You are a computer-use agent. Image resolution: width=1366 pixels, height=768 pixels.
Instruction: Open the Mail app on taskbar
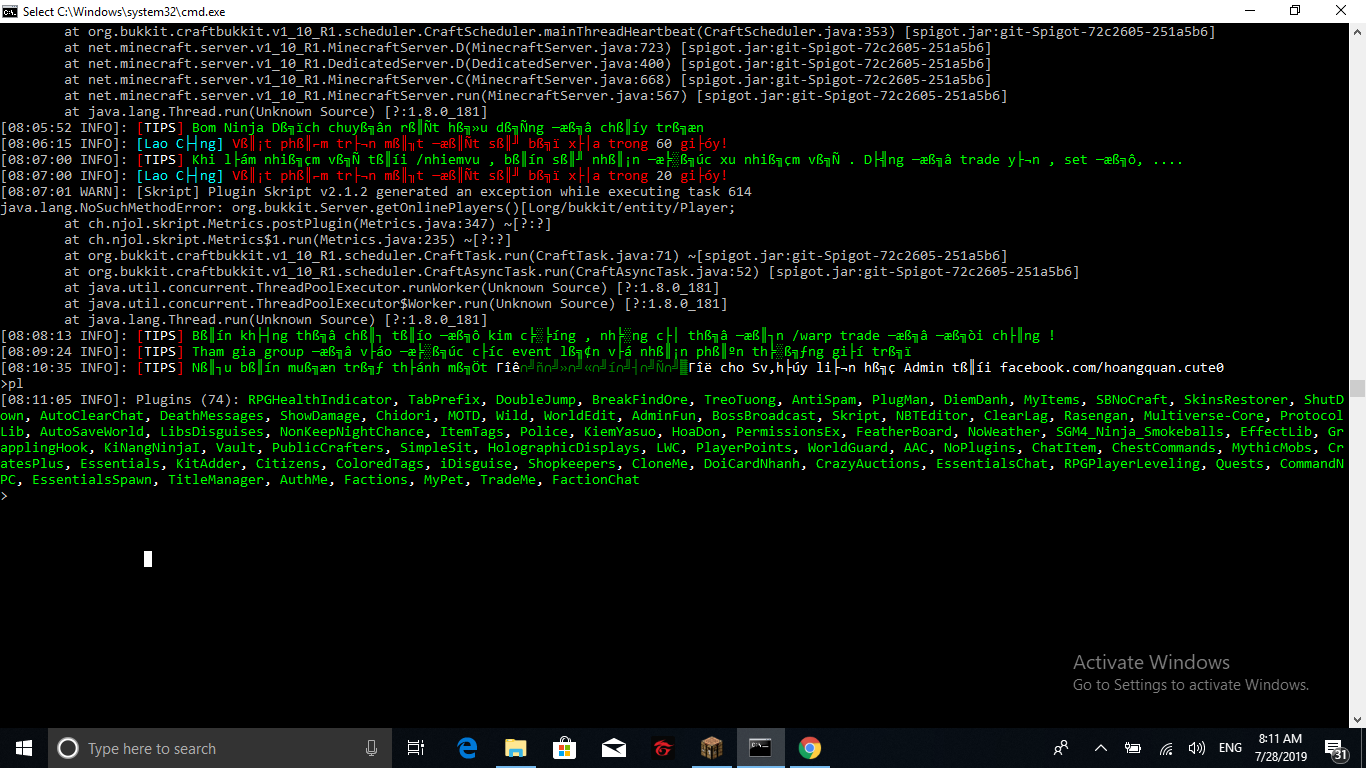pyautogui.click(x=614, y=748)
